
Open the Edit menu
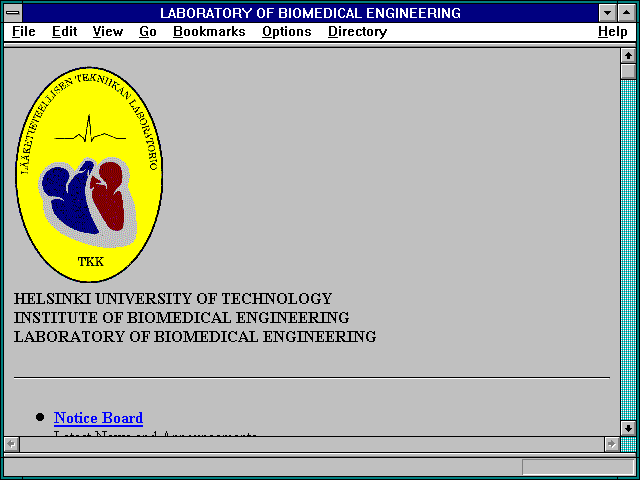(64, 31)
